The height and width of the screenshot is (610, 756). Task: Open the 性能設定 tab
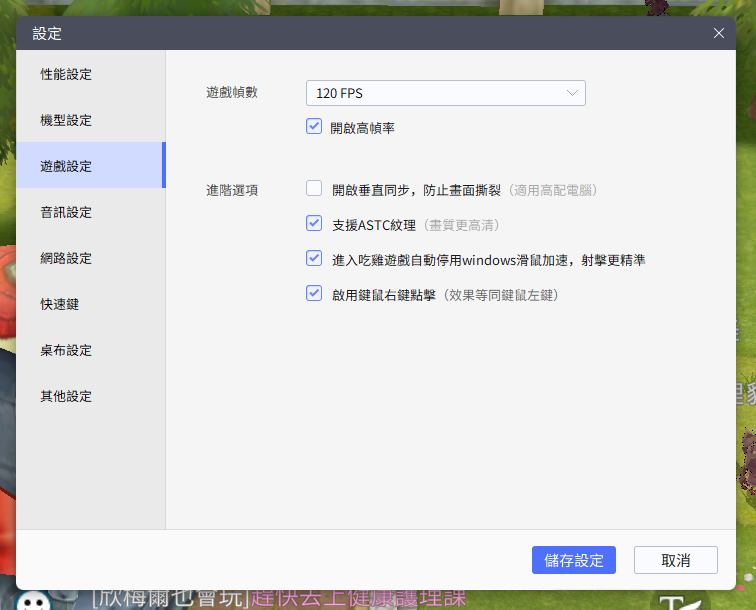point(91,74)
